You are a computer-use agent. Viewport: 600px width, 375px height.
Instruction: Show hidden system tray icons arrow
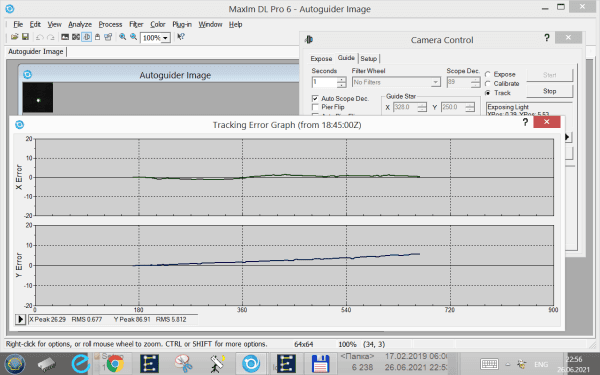coord(508,364)
